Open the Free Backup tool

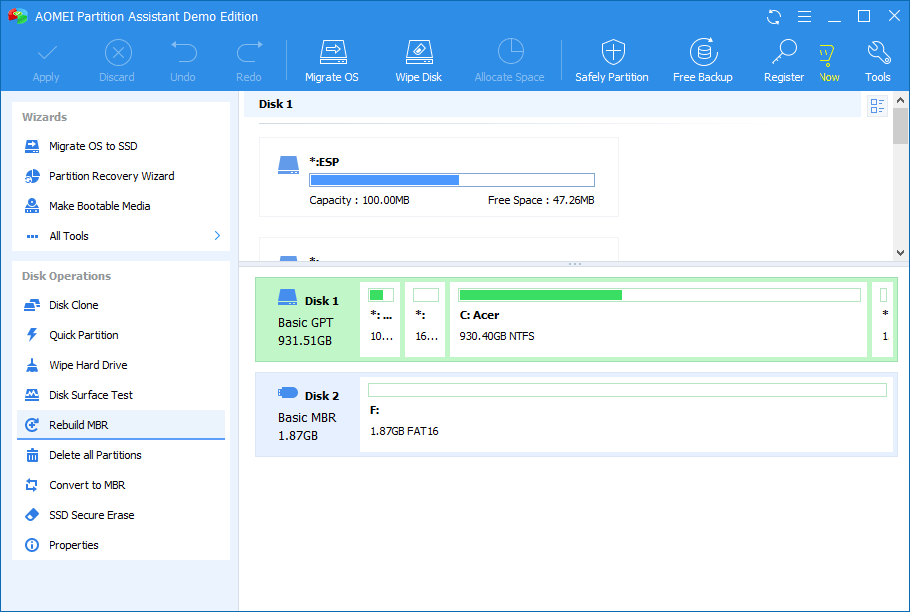[x=703, y=61]
